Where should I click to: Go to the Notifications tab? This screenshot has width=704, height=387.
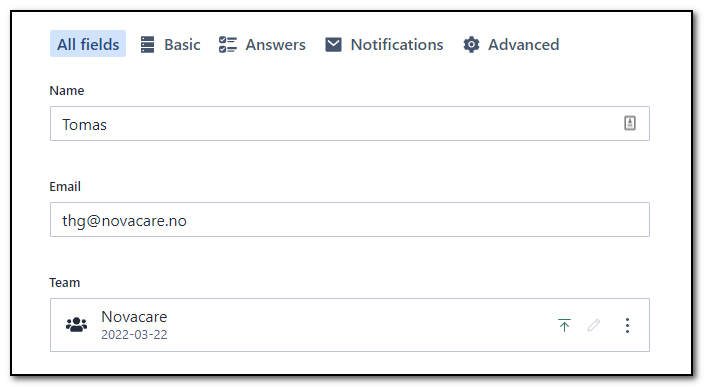(384, 44)
